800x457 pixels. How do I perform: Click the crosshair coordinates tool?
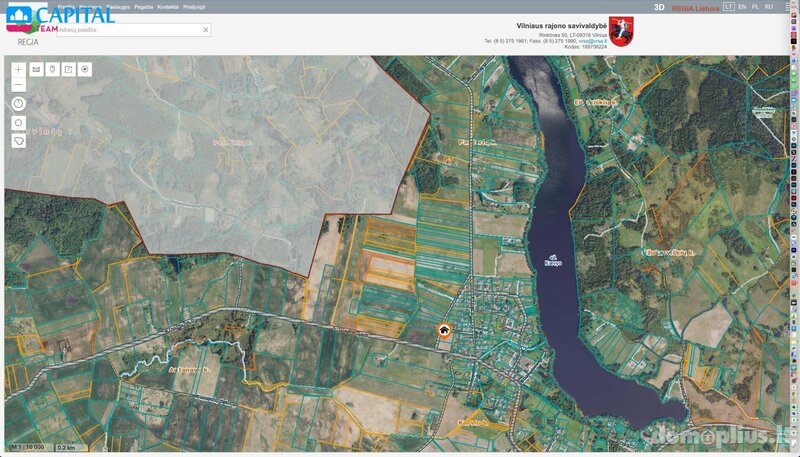(18, 123)
